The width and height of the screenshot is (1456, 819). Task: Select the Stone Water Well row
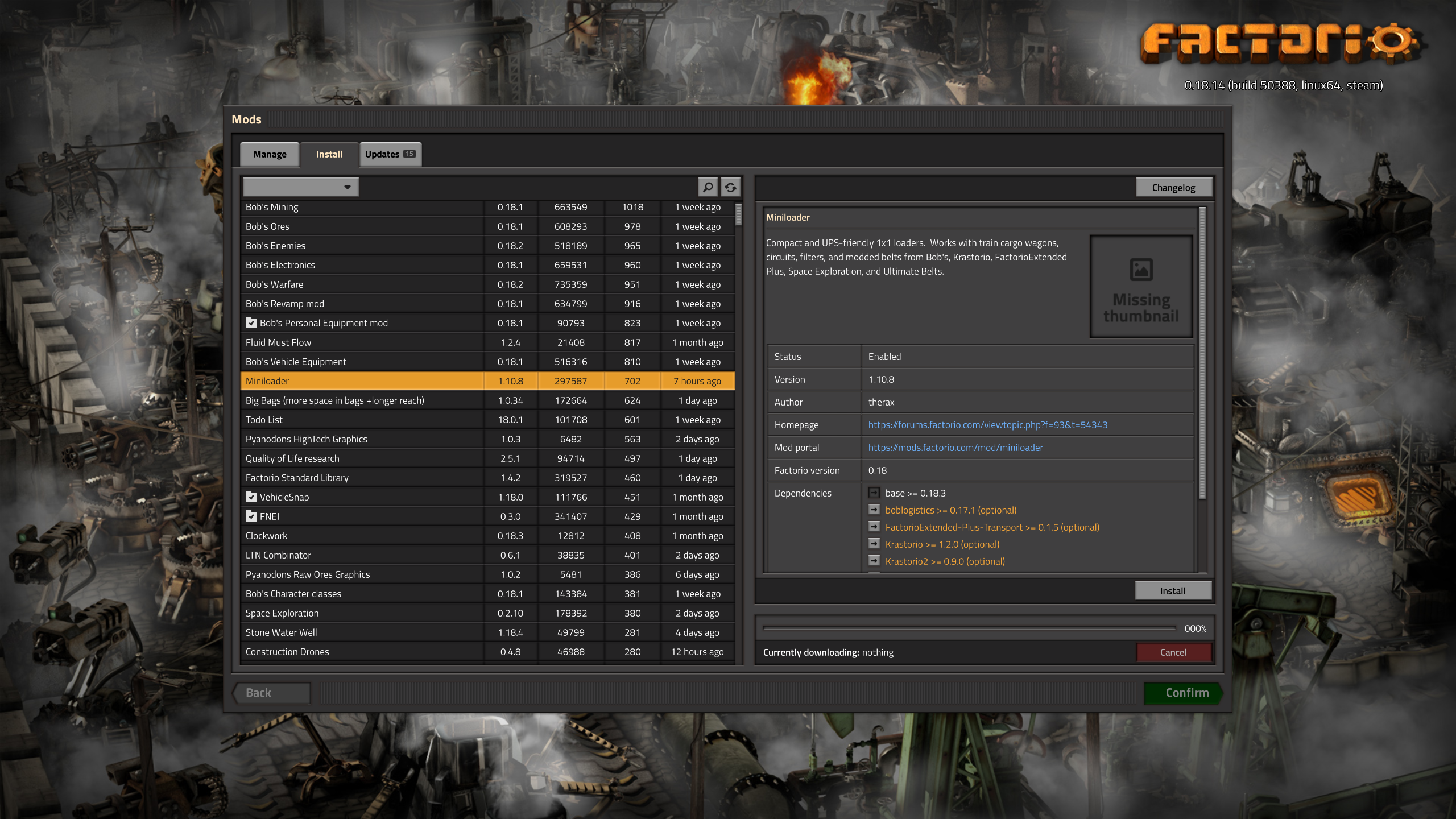click(487, 632)
